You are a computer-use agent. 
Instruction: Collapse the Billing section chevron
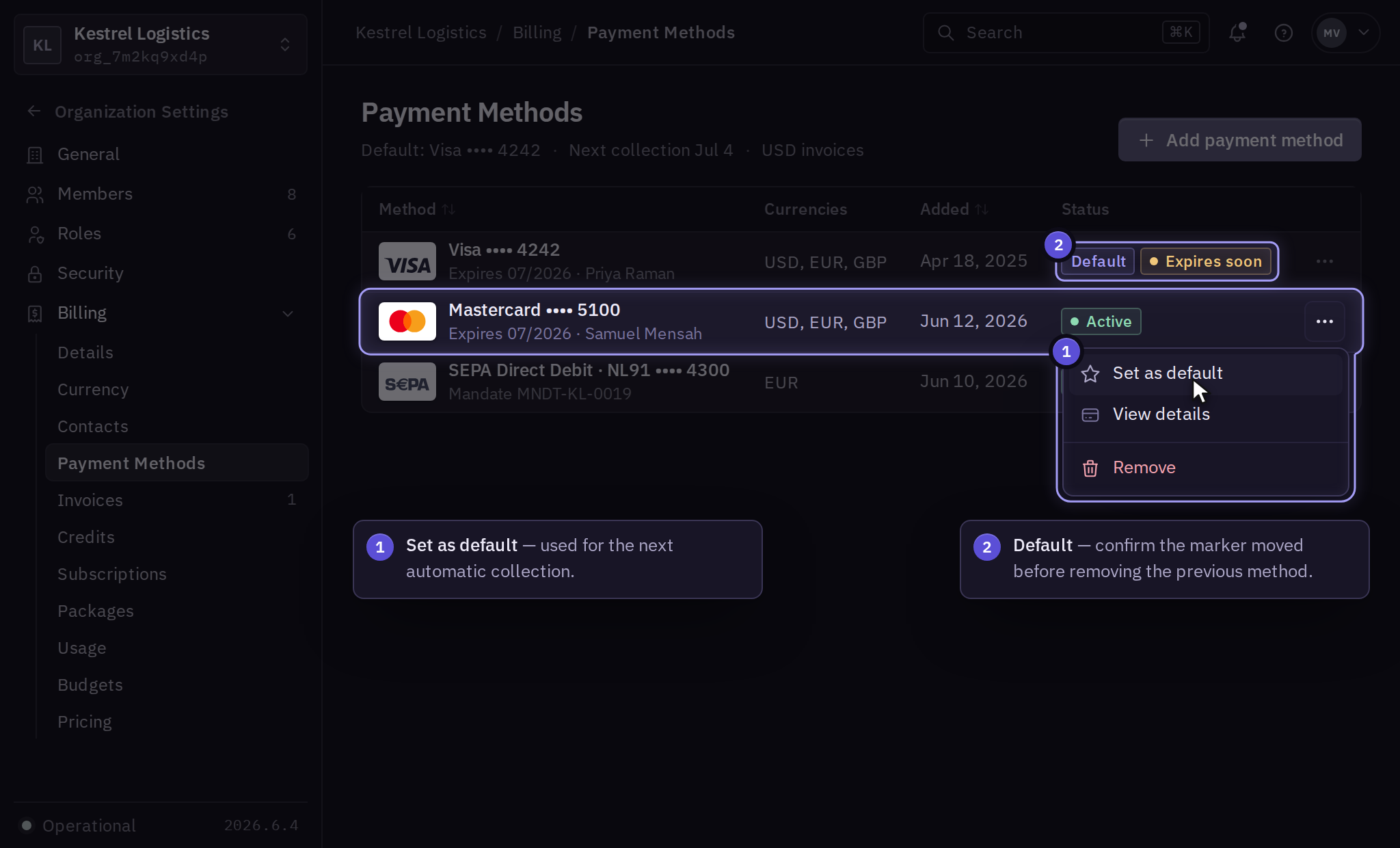[x=288, y=313]
